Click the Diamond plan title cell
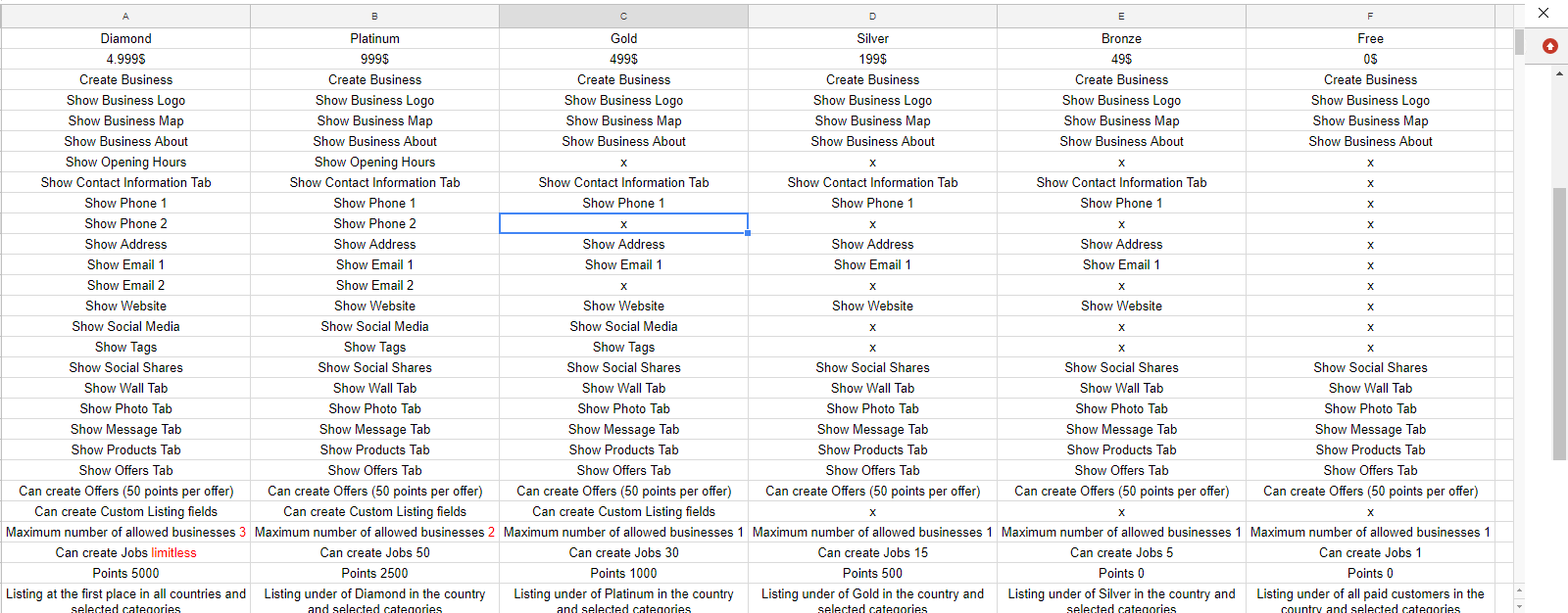Screen dimensions: 1568x613 pyautogui.click(x=125, y=38)
